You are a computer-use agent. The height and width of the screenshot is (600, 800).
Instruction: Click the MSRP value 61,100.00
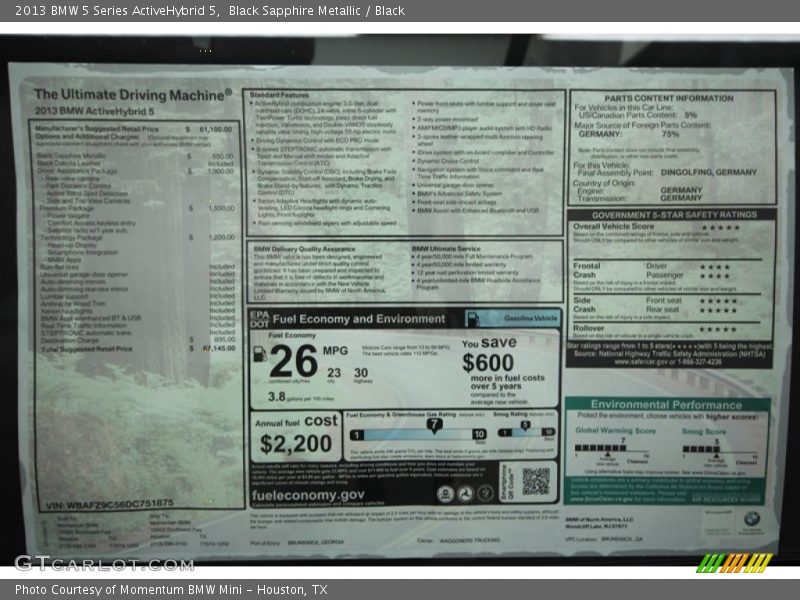point(216,129)
